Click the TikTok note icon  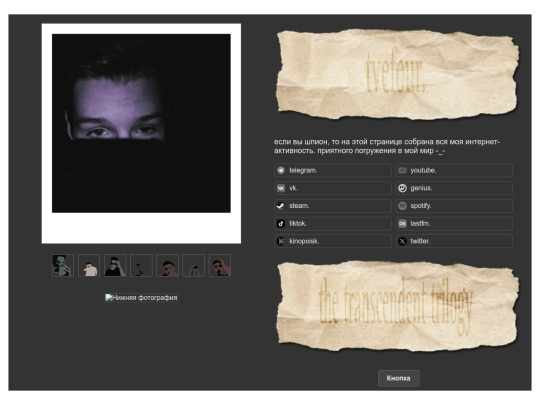pyautogui.click(x=281, y=224)
